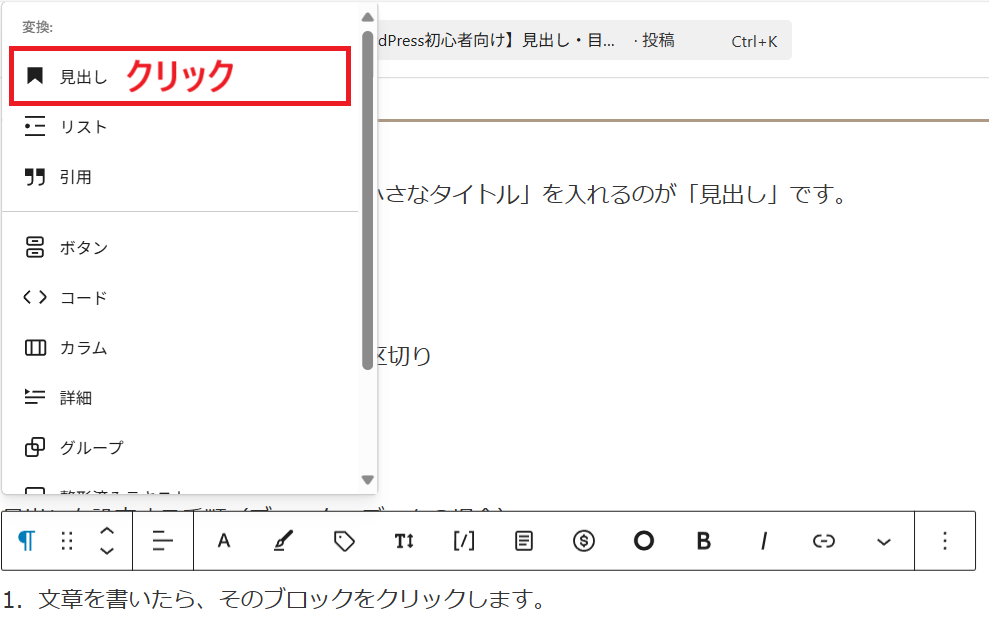
Task: Click the text align toolbar icon
Action: [163, 541]
